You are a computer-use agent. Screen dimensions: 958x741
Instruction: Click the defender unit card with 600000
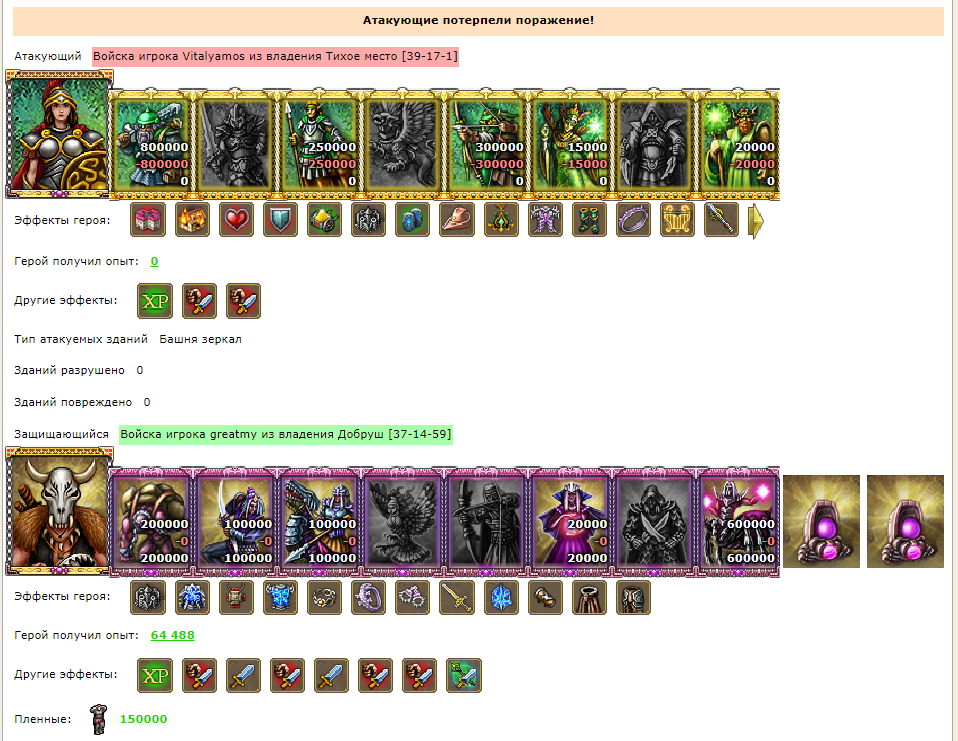pos(739,521)
